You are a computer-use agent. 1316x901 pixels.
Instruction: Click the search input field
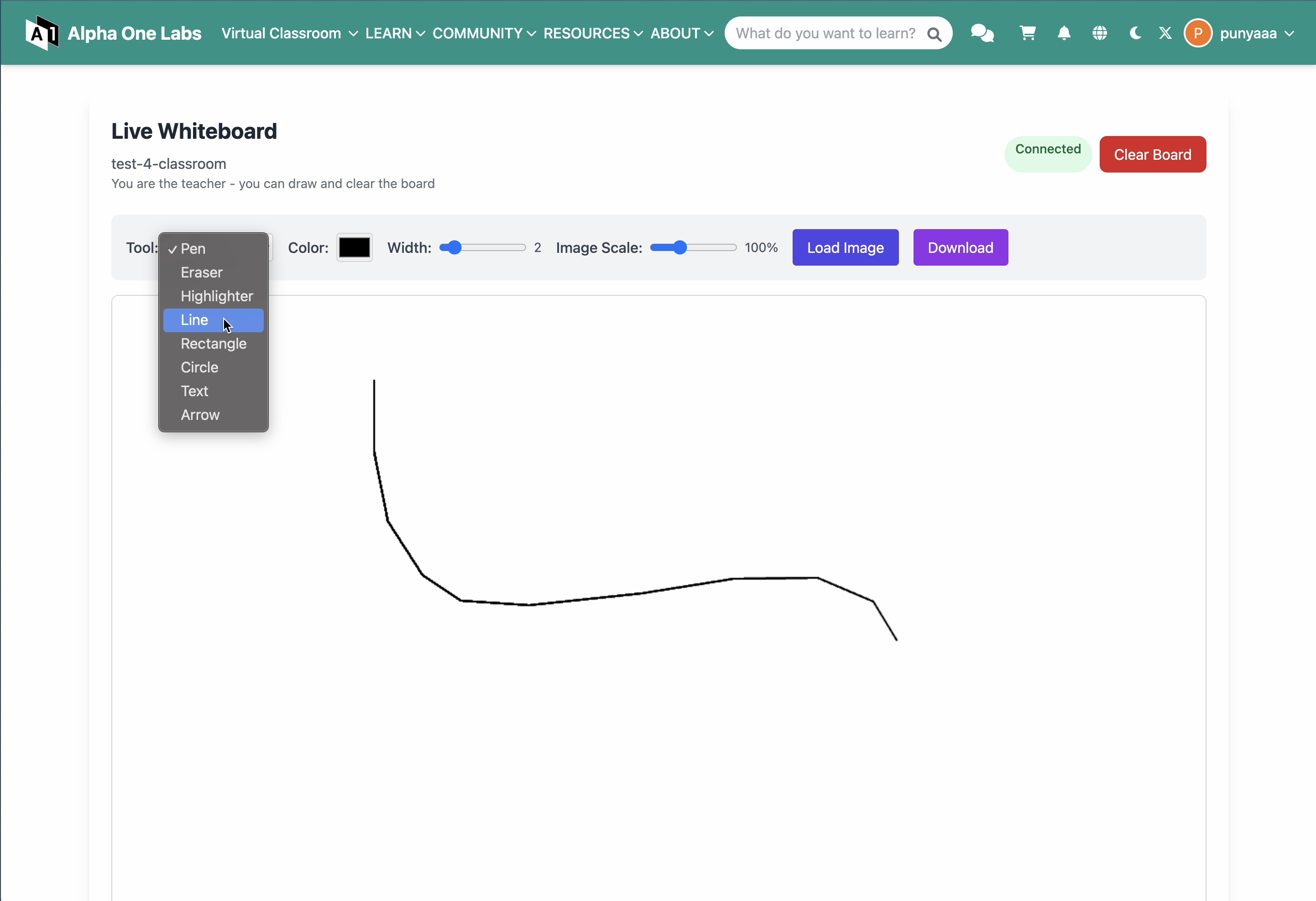(825, 33)
